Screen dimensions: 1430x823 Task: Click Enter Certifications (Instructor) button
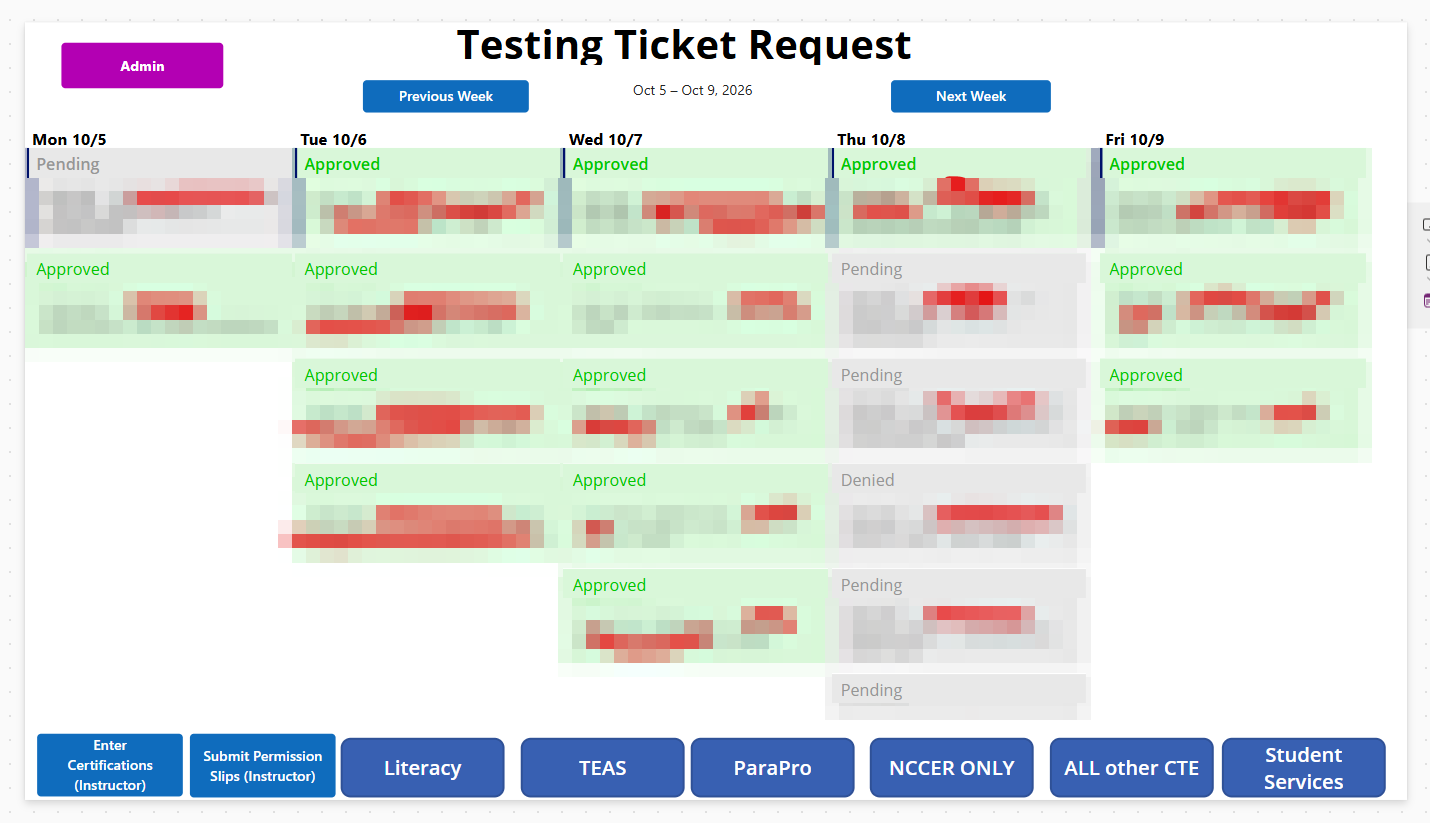(110, 765)
